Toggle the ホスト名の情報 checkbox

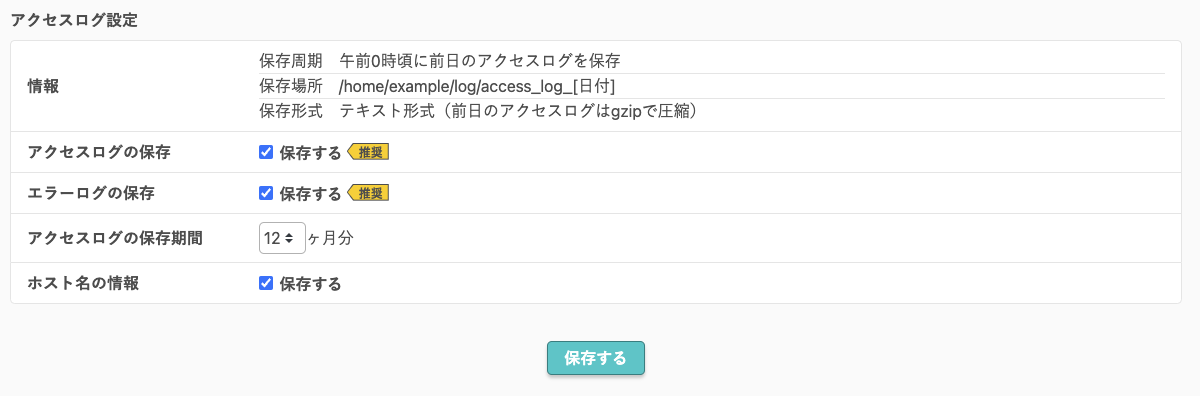[x=266, y=283]
